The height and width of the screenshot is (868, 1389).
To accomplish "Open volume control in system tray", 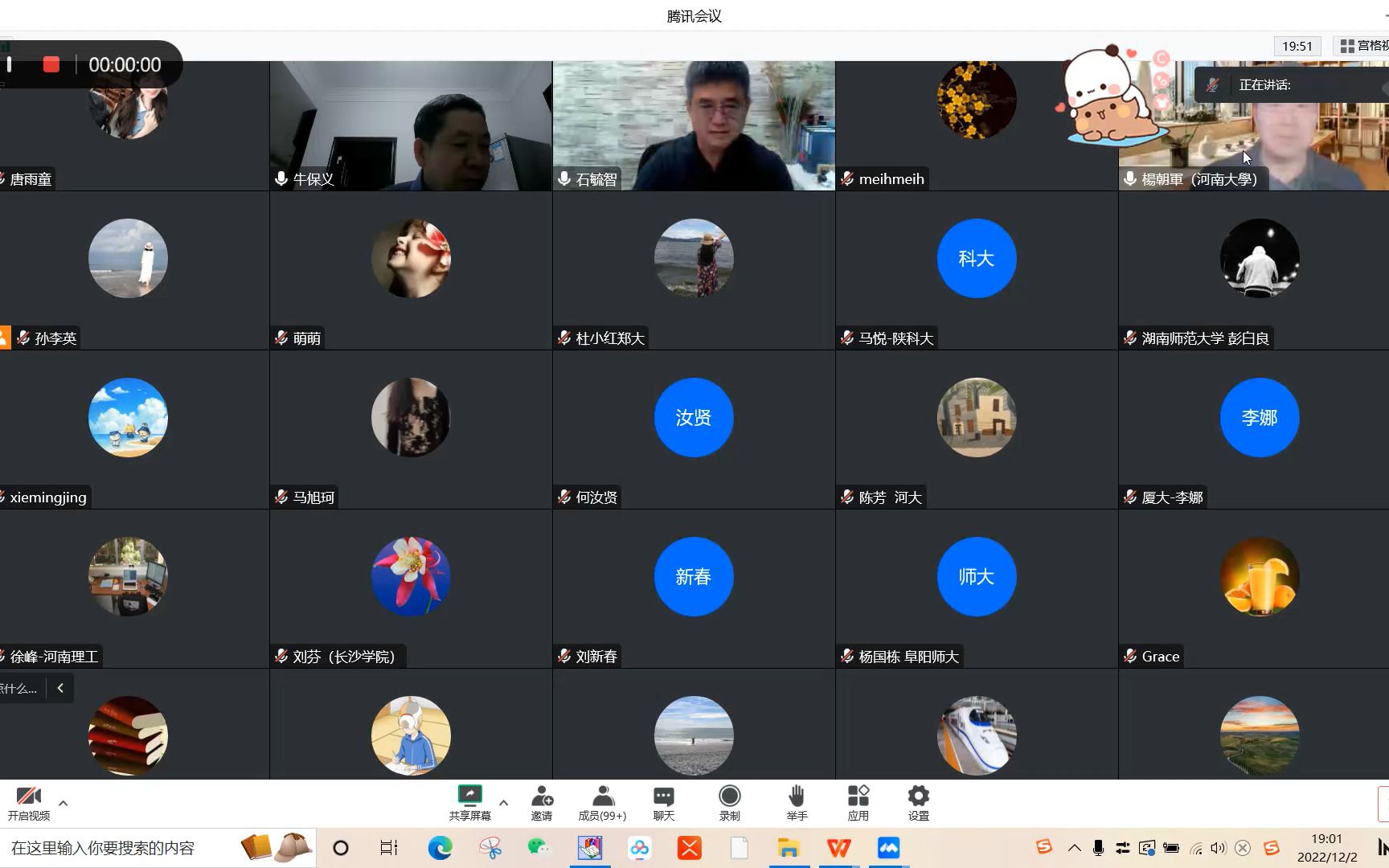I will pos(1219,848).
